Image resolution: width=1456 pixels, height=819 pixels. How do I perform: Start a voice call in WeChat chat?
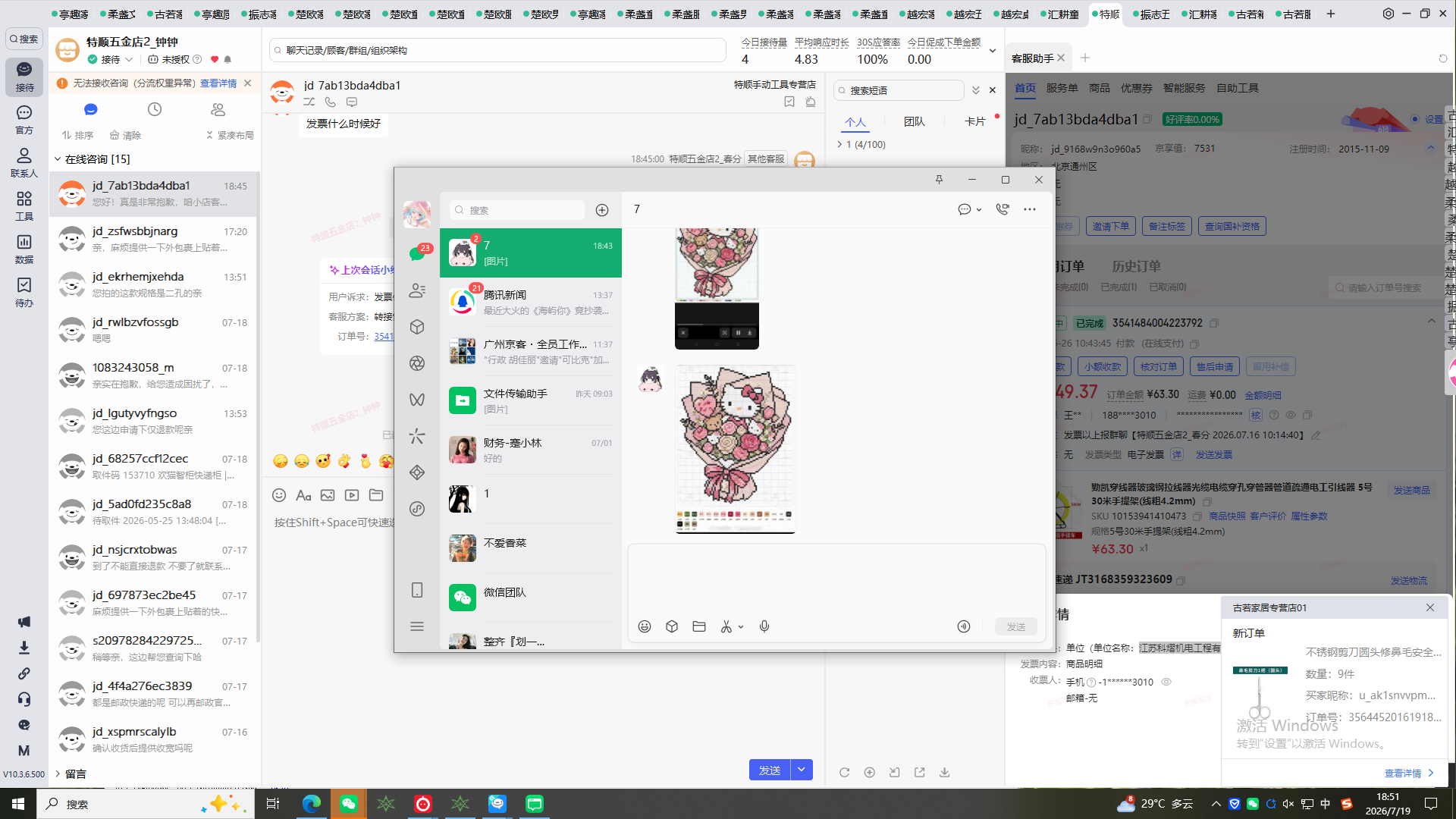1003,209
